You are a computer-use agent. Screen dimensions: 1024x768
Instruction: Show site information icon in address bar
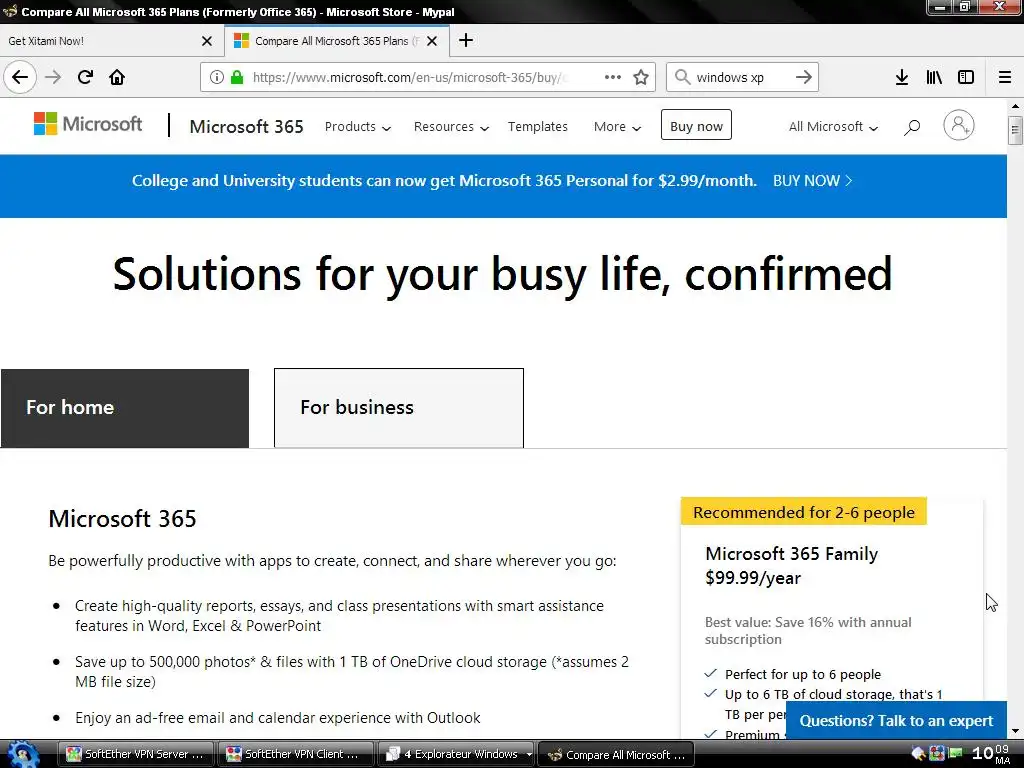[x=217, y=77]
